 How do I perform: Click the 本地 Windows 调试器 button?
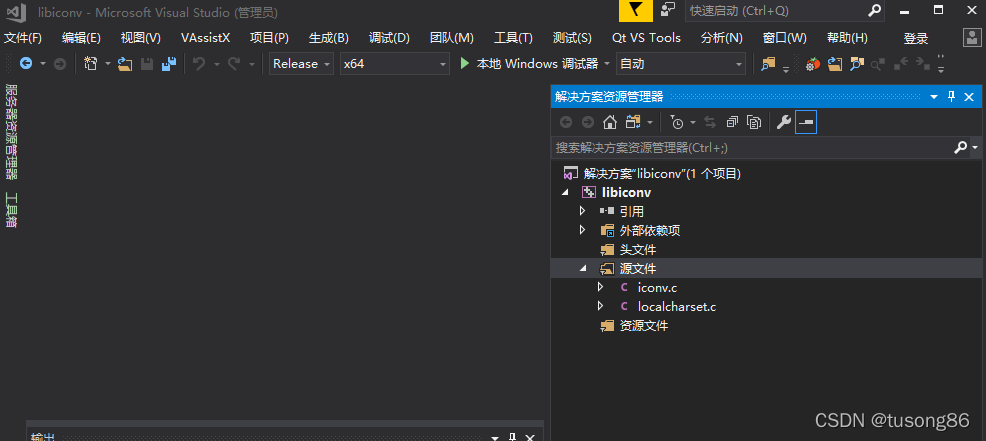click(x=529, y=64)
